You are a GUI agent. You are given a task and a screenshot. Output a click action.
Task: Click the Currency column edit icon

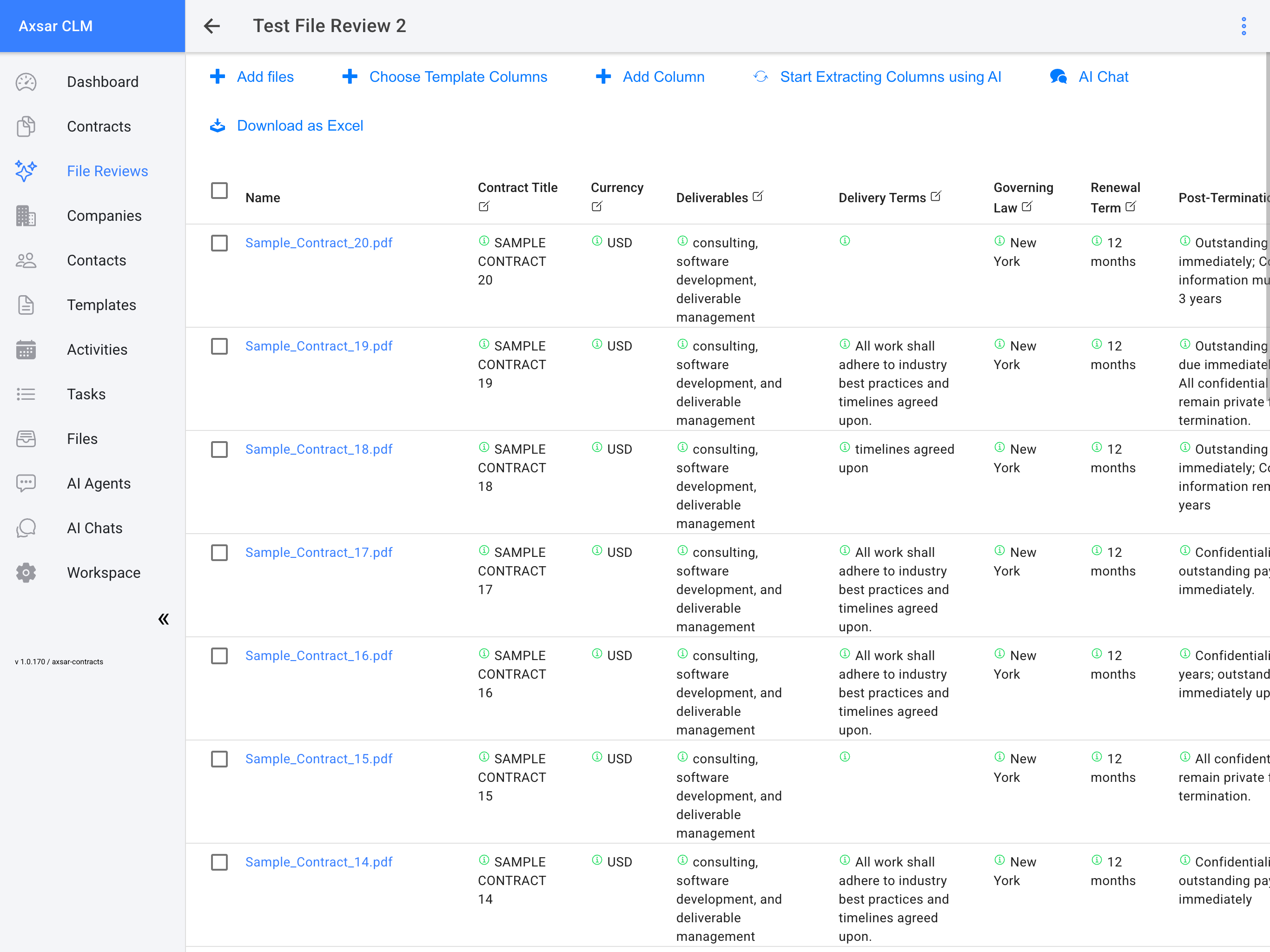coord(597,206)
